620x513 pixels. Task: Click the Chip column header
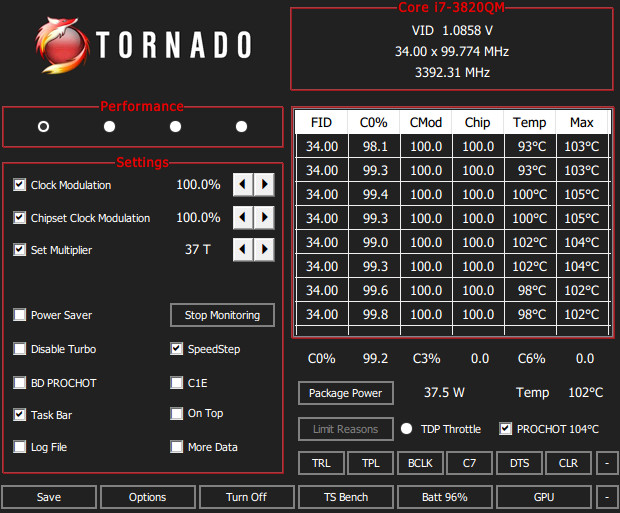478,123
